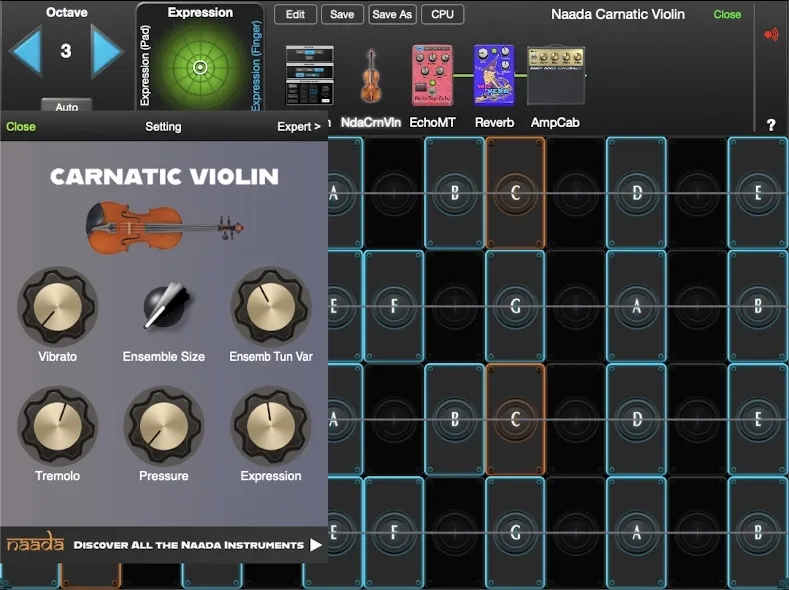Increase octave with the right arrow

click(107, 51)
